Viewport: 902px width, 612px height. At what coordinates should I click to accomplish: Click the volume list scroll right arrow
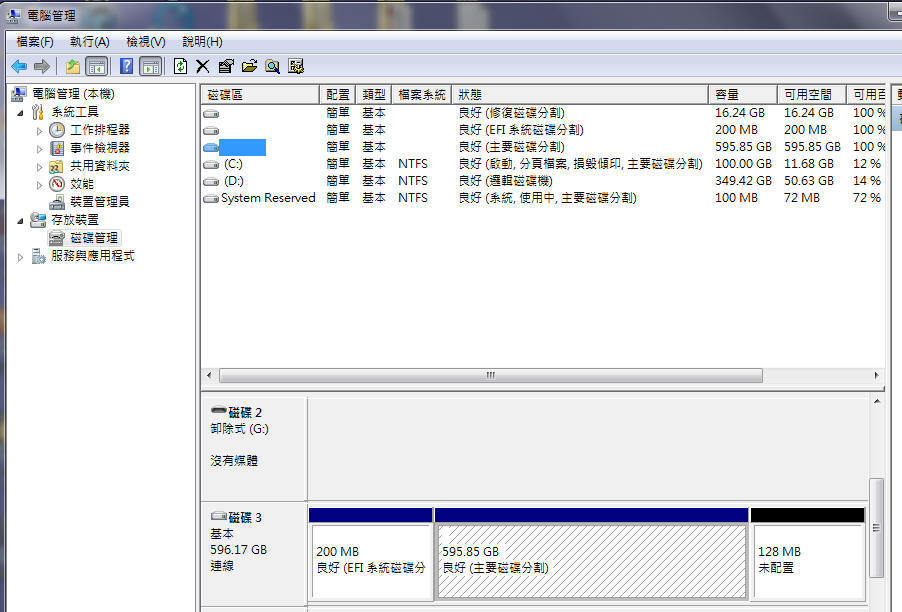pyautogui.click(x=876, y=376)
